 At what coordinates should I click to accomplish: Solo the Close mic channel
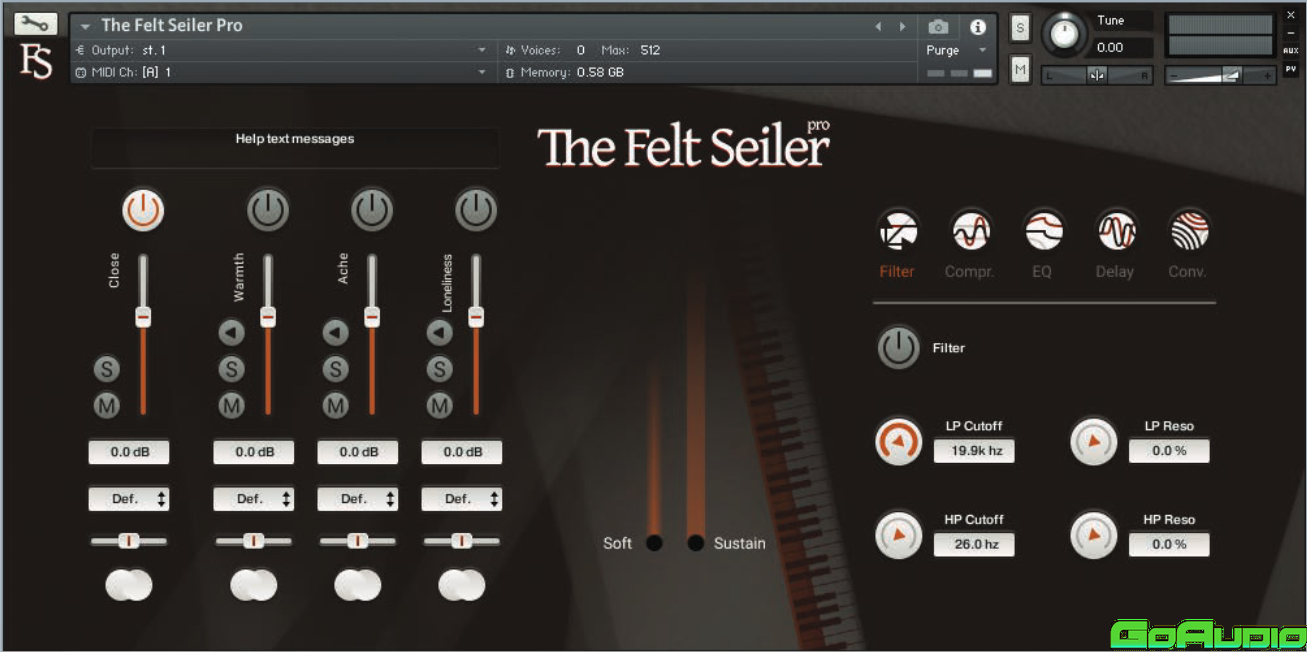(107, 369)
